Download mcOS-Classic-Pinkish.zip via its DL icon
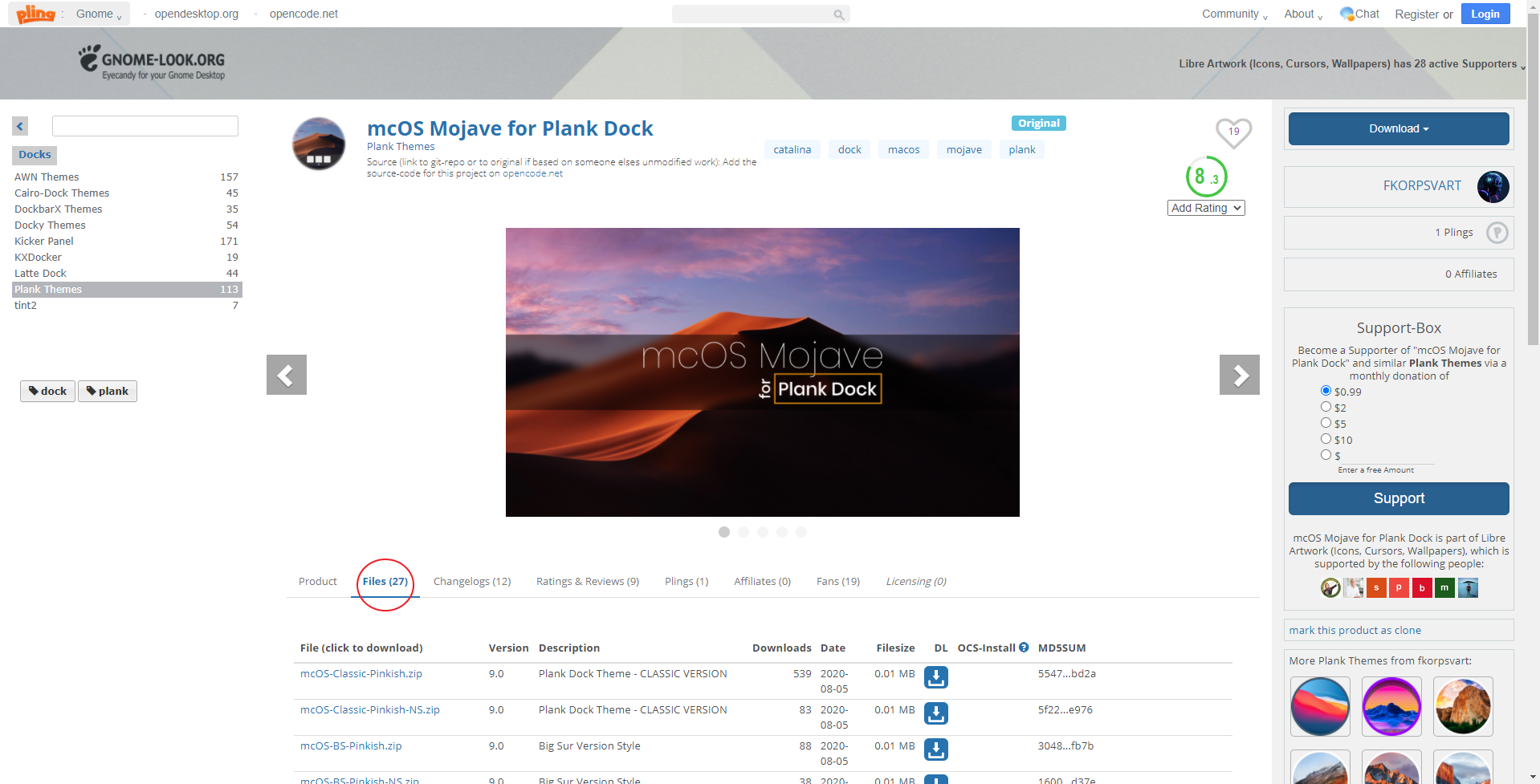 (936, 677)
